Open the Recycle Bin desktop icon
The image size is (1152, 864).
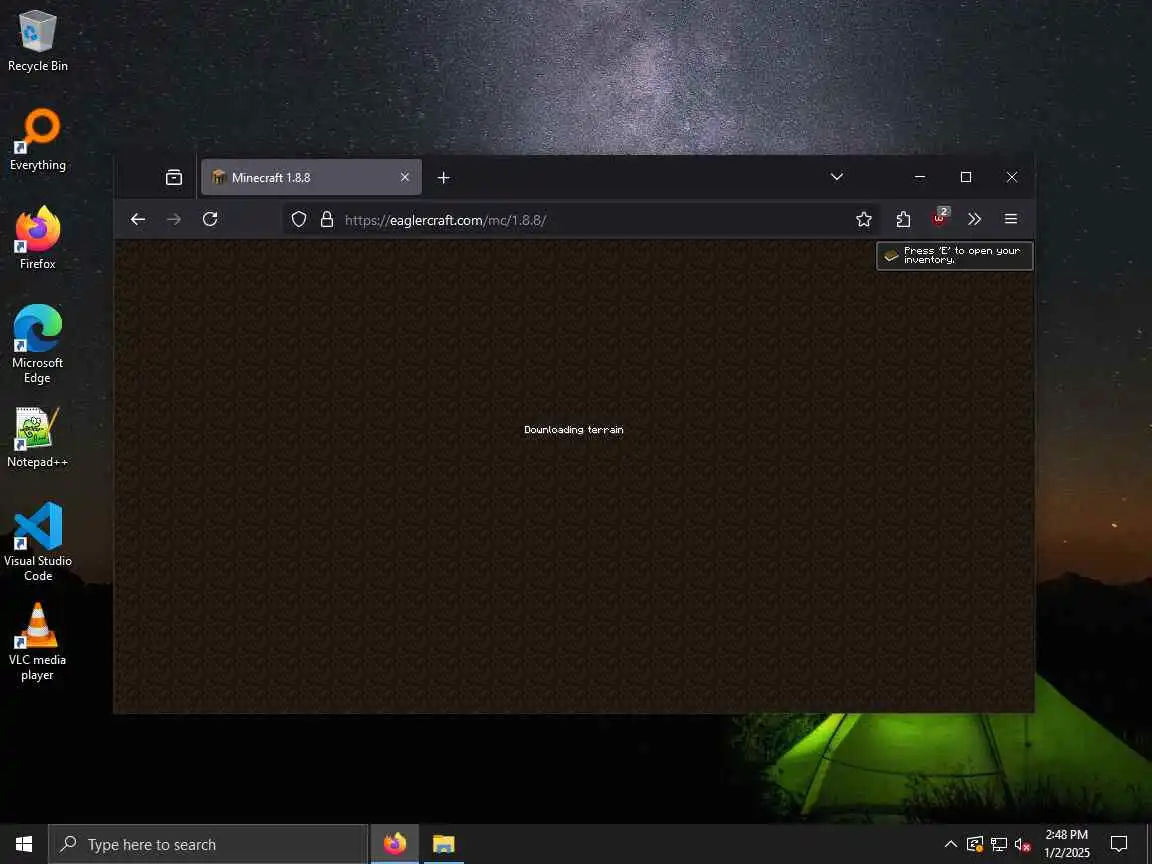click(37, 42)
